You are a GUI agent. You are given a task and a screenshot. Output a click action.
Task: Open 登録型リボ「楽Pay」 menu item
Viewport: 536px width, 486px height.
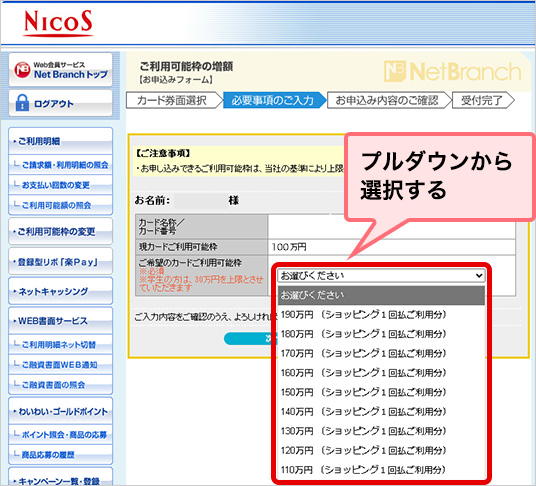61,262
